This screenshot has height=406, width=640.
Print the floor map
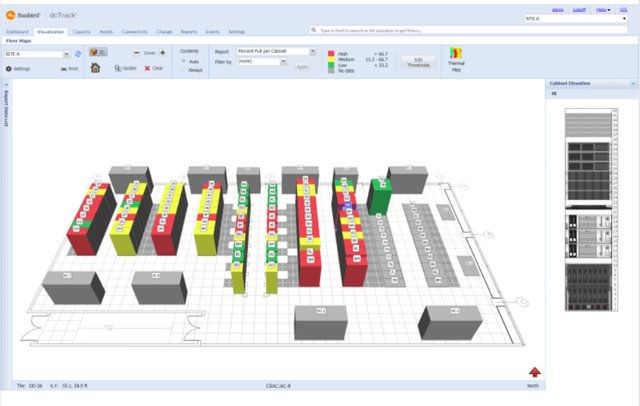69,69
